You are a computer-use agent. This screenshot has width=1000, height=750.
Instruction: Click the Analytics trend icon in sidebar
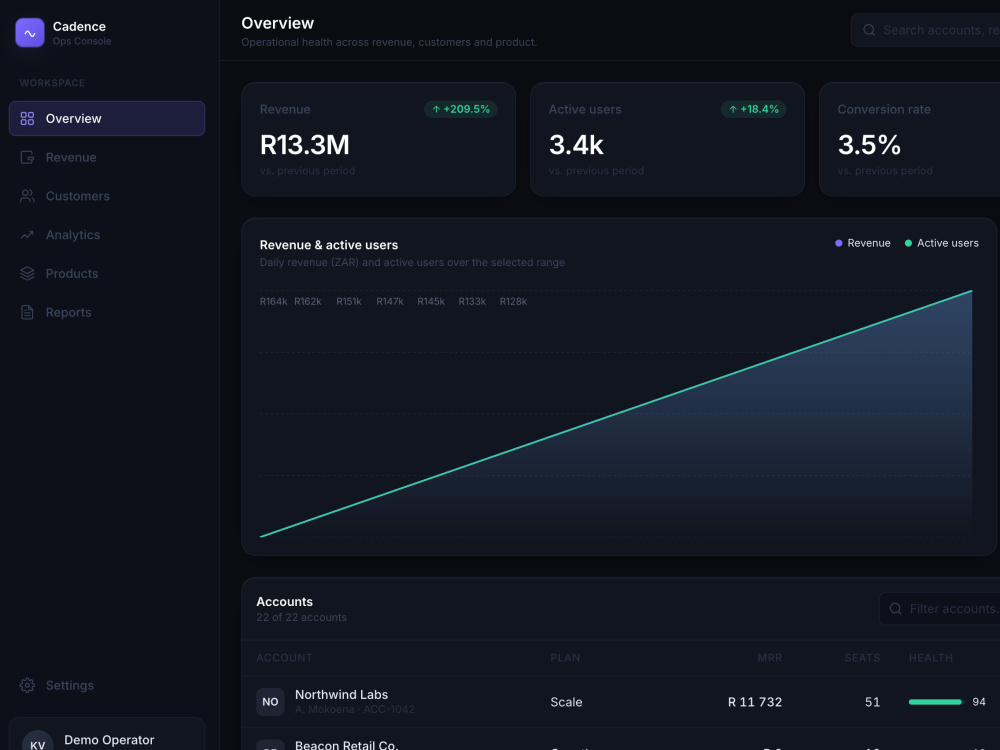pos(27,235)
